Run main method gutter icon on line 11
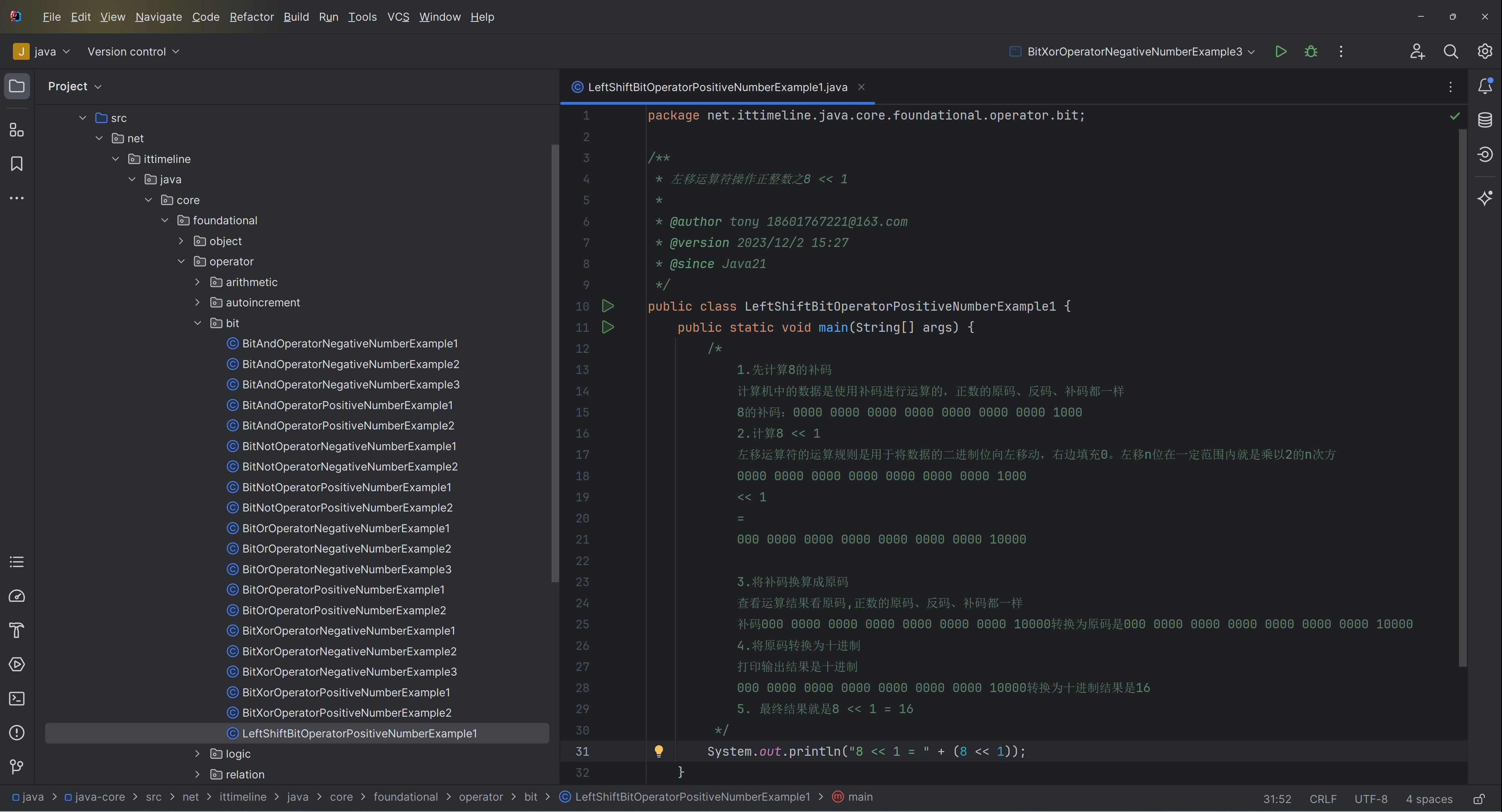 [x=608, y=327]
